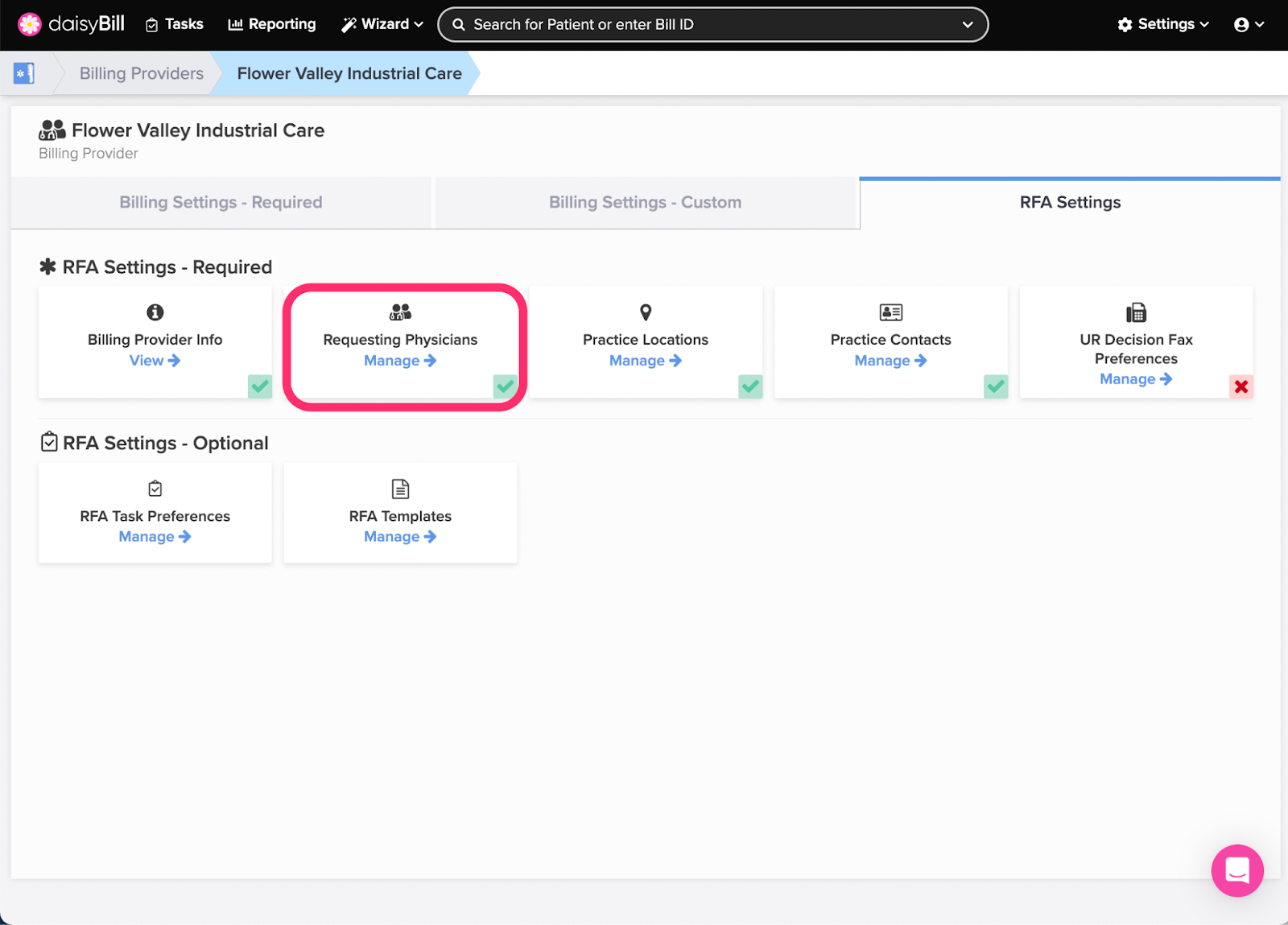Open Manage link for RFA Task Preferences

(155, 537)
